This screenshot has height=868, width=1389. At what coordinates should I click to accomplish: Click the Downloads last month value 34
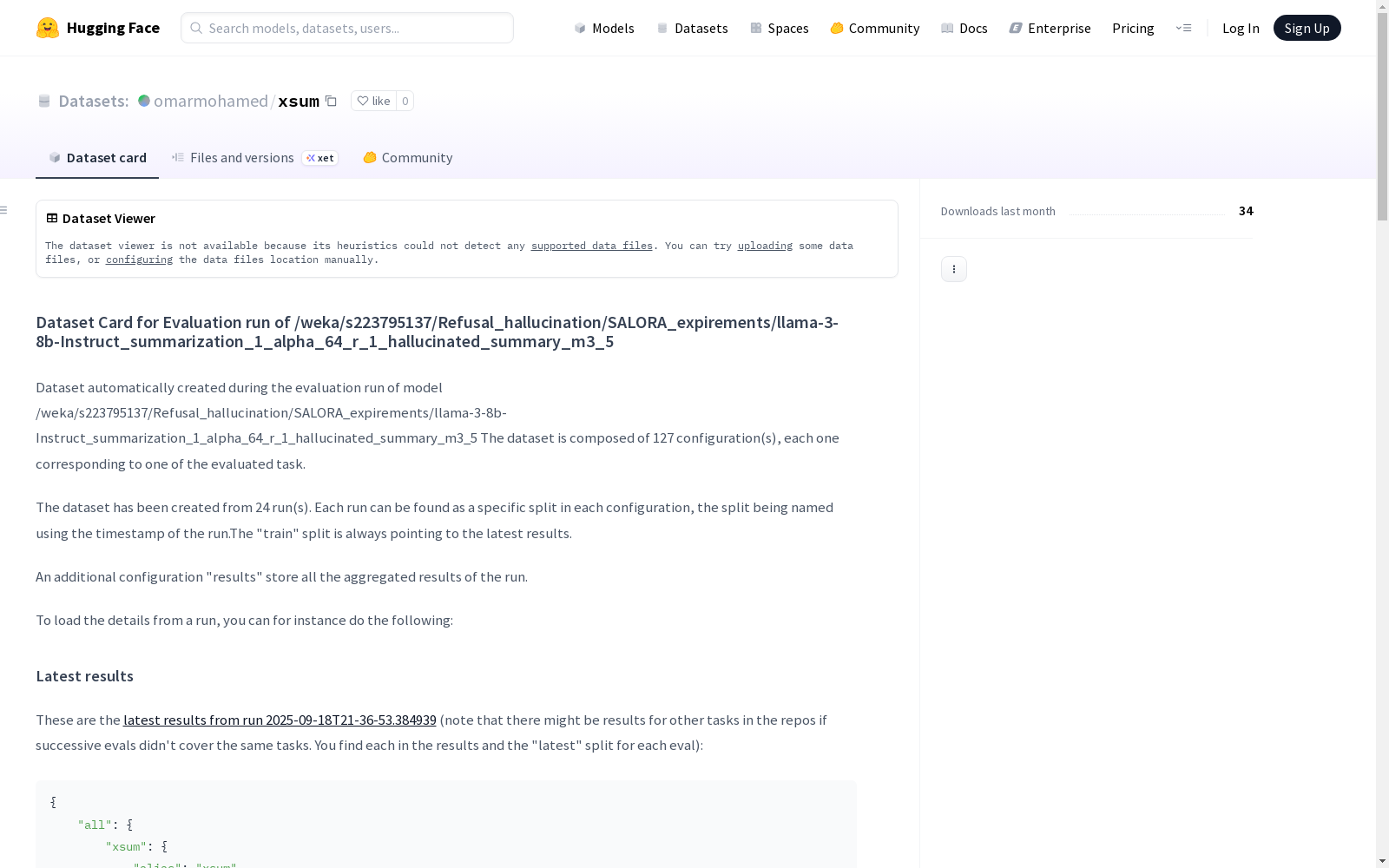(x=1246, y=211)
